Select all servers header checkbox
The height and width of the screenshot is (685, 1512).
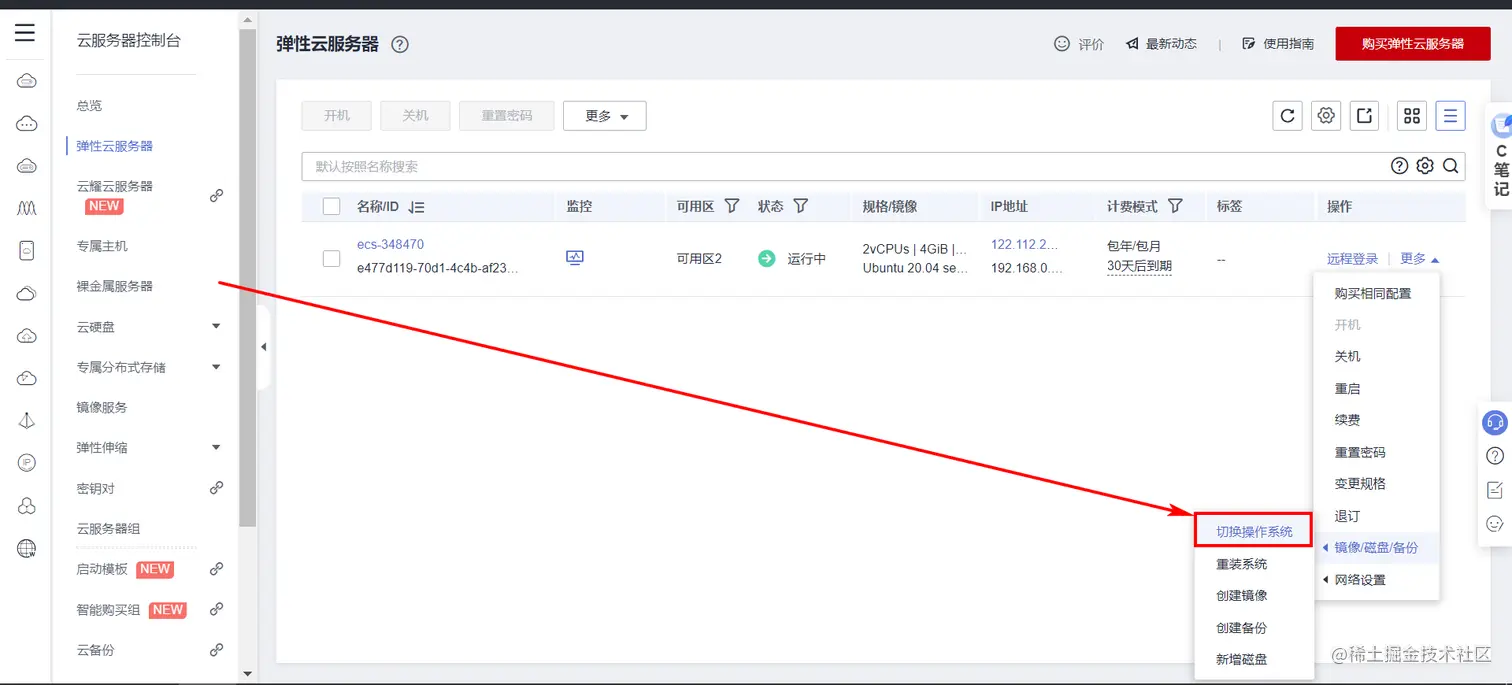[331, 207]
